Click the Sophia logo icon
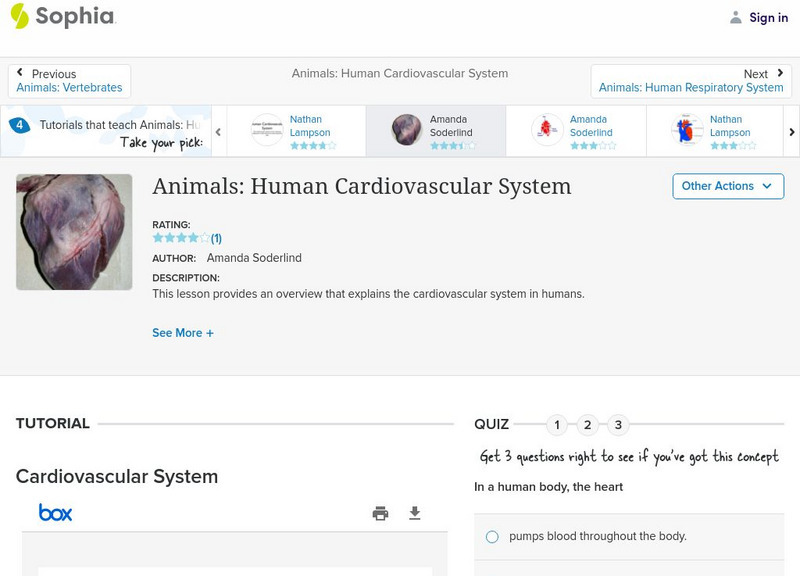Viewport: 800px width, 576px height. point(20,16)
